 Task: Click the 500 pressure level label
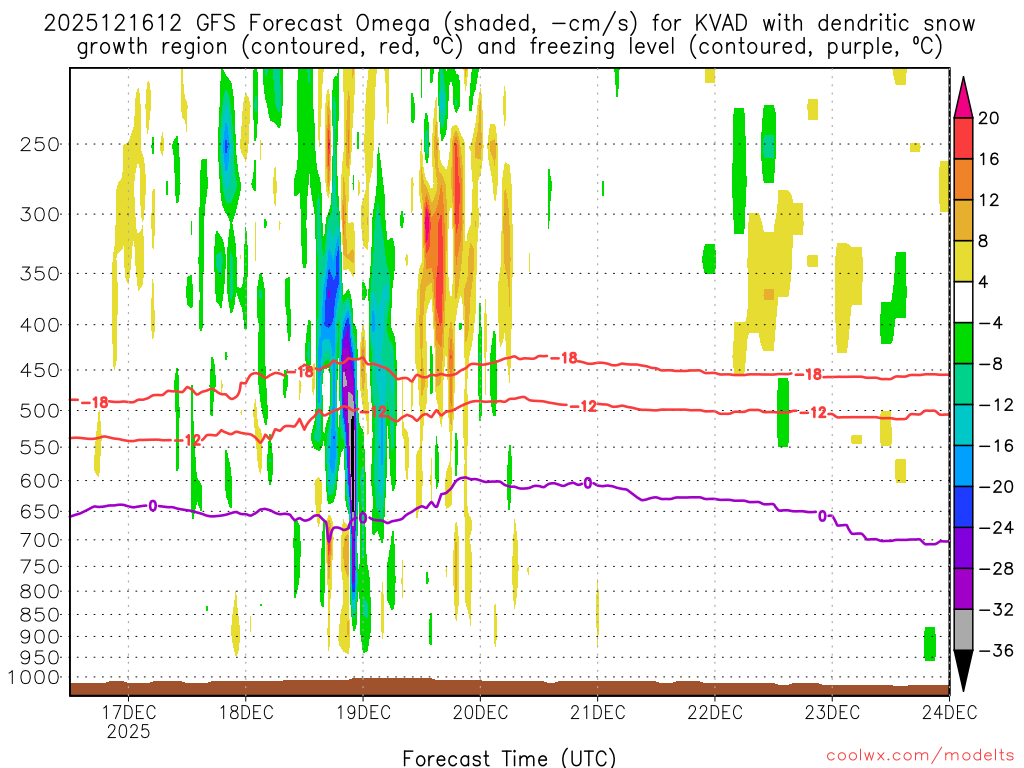tap(40, 411)
